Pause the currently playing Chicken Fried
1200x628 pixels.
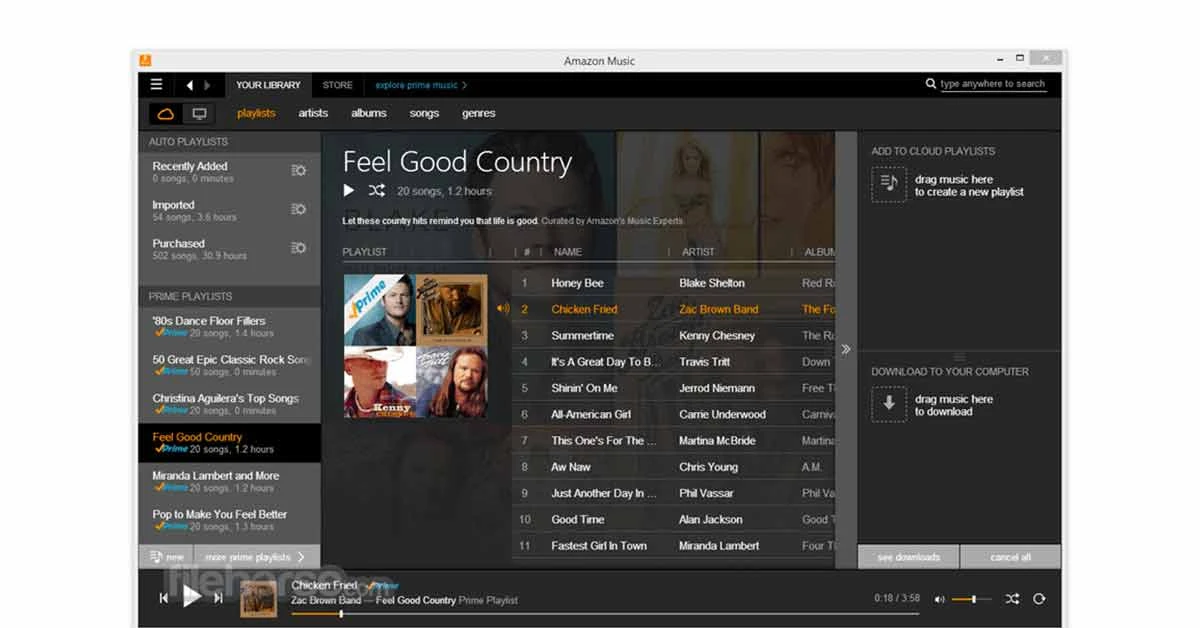click(192, 598)
